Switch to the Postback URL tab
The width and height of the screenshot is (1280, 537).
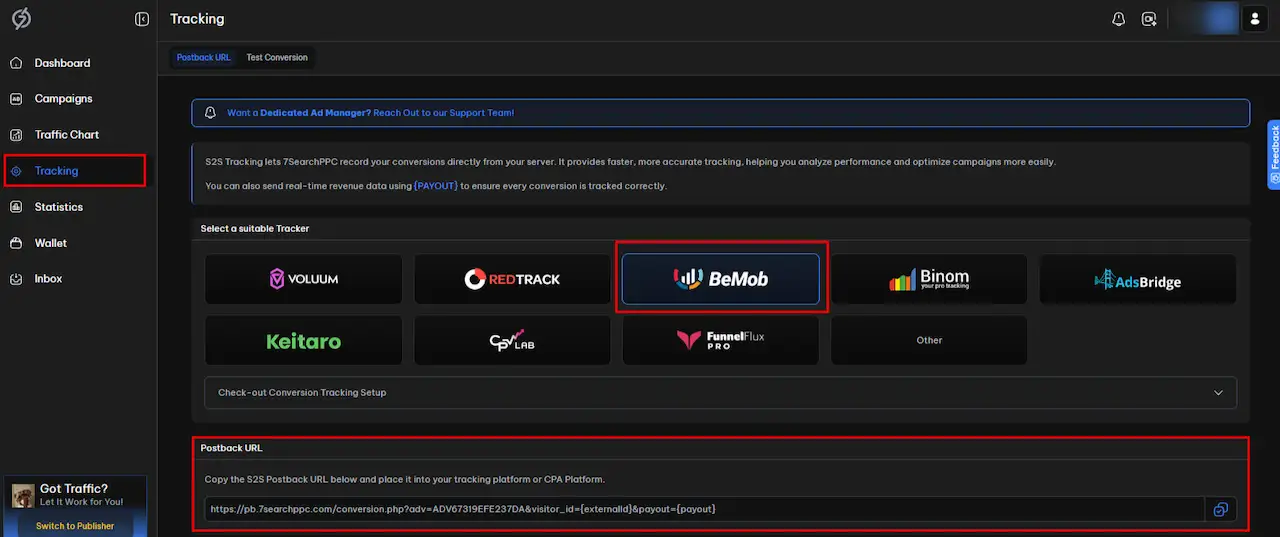pyautogui.click(x=204, y=58)
